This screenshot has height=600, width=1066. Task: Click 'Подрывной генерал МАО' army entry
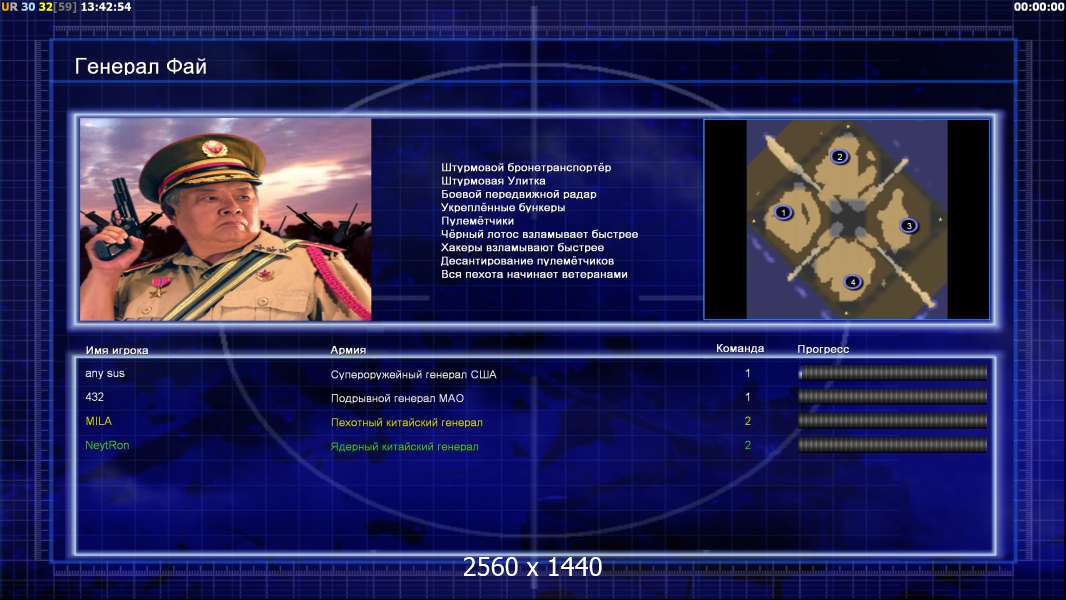(397, 398)
